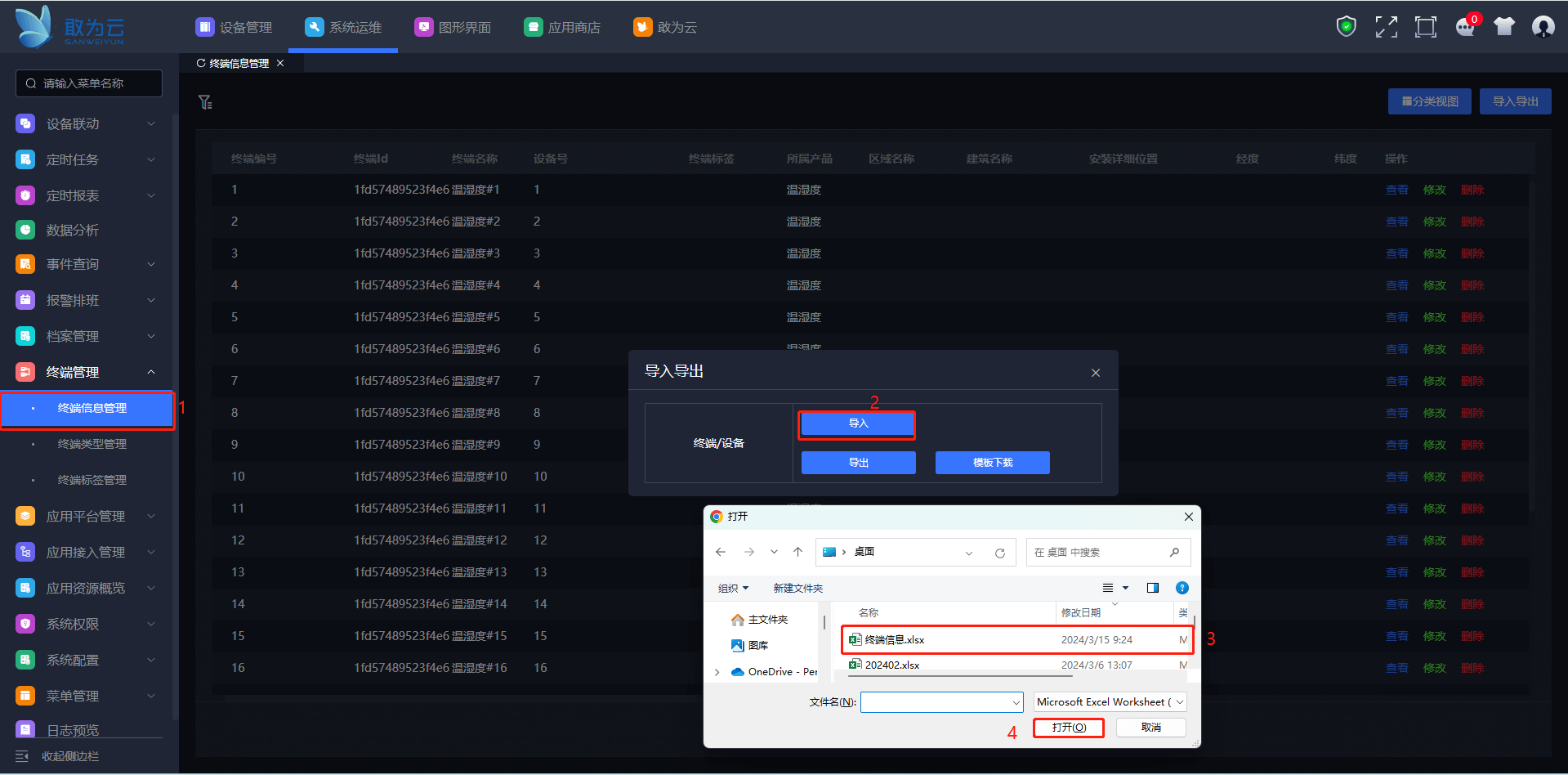Collapse the 终端管理 sidebar menu
The width and height of the screenshot is (1568, 775).
point(151,372)
